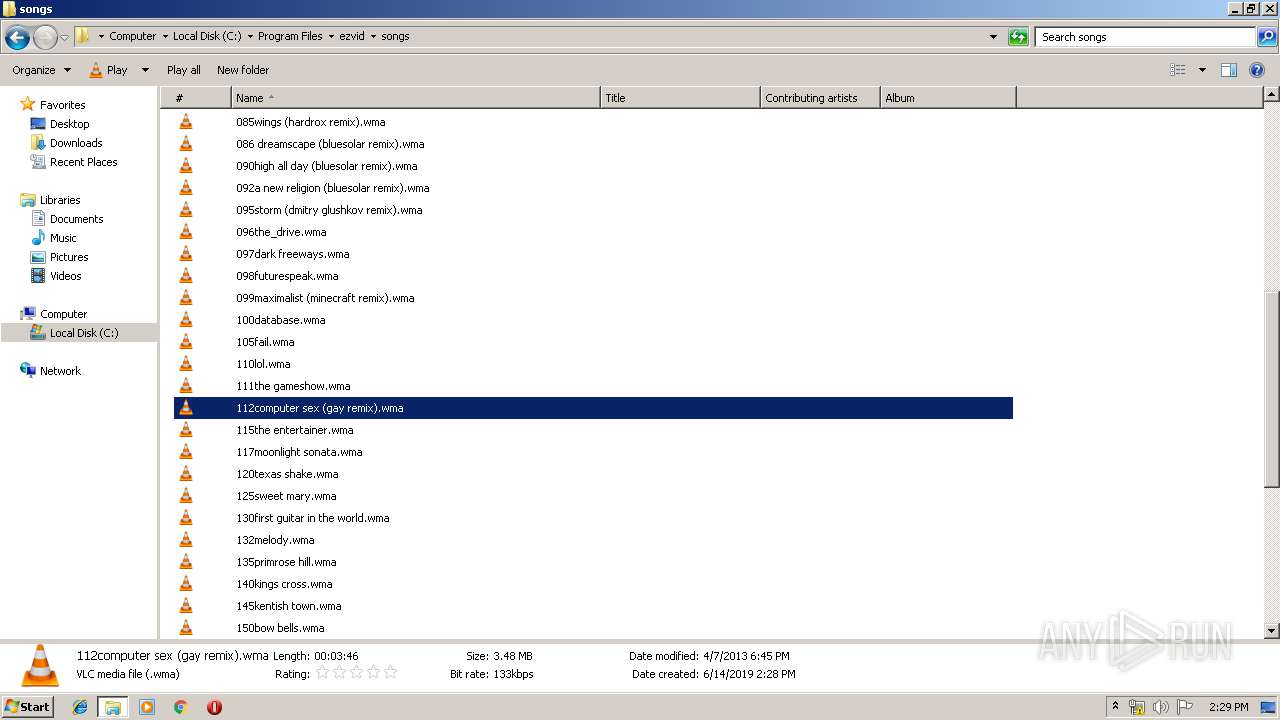Screen dimensions: 1280x720
Task: Click the volume speaker tray icon
Action: [x=1161, y=707]
